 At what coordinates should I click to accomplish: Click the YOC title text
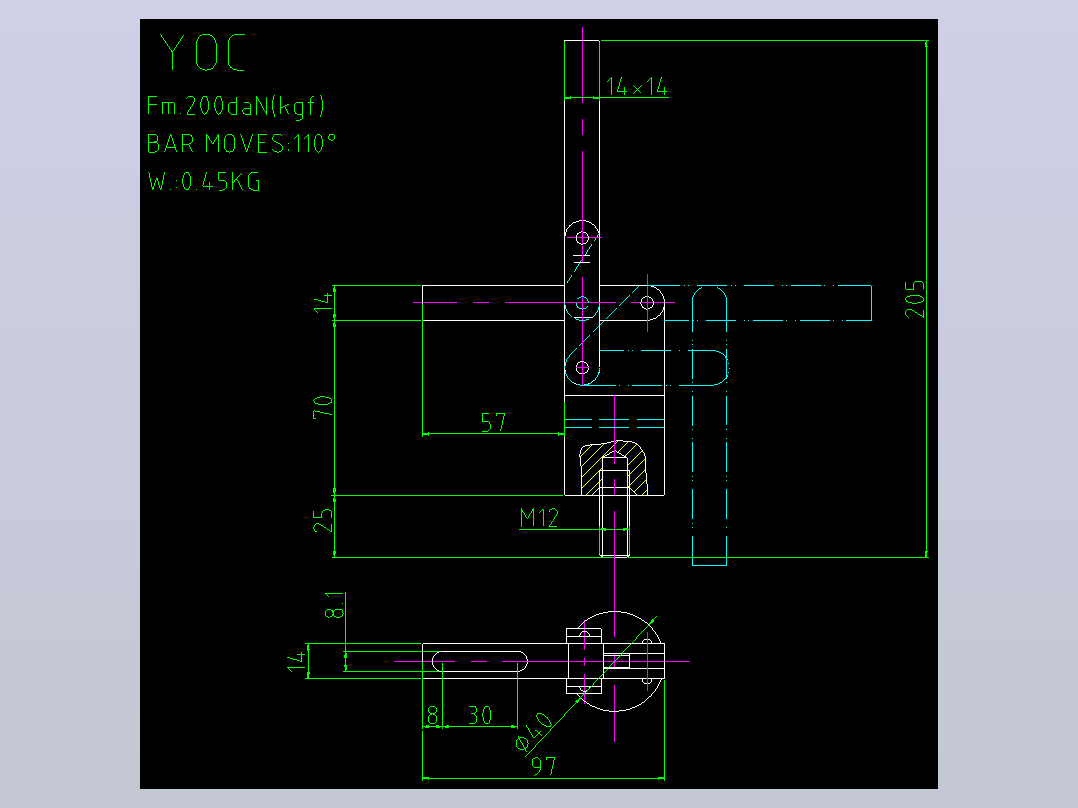[202, 52]
